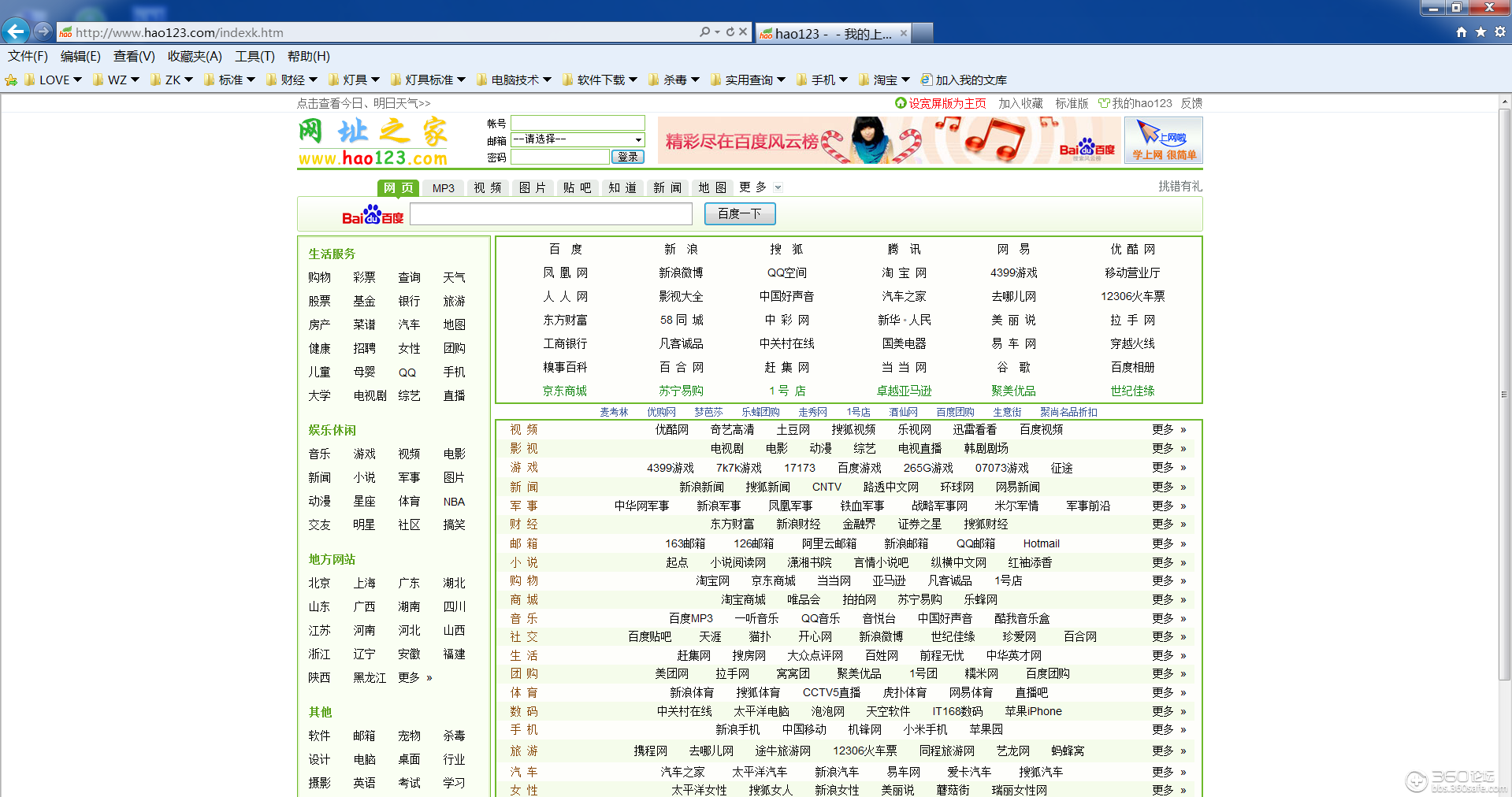Screen dimensions: 1512x797
Task: Click the Baidu search text field
Action: pyautogui.click(x=551, y=213)
